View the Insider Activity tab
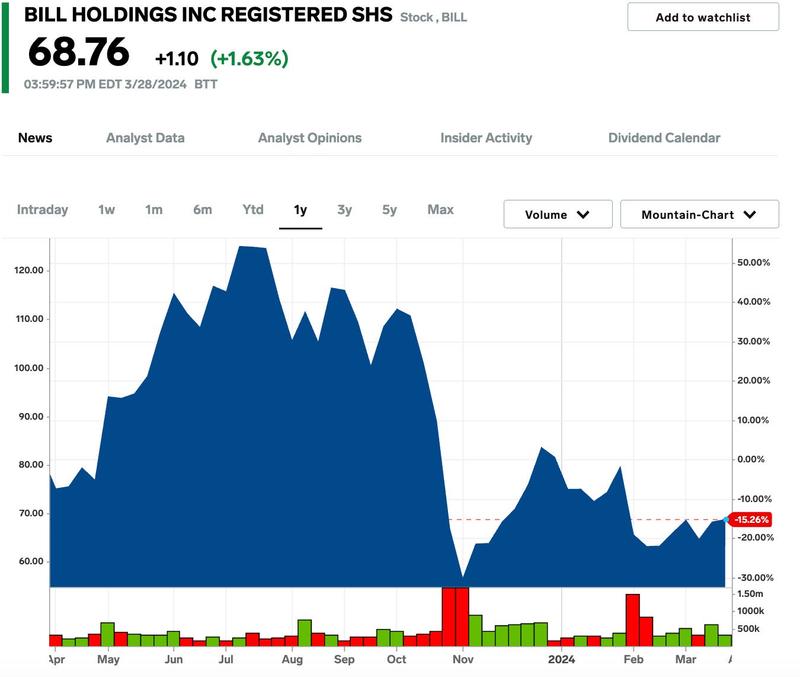Viewport: 800px width, 677px height. point(486,138)
